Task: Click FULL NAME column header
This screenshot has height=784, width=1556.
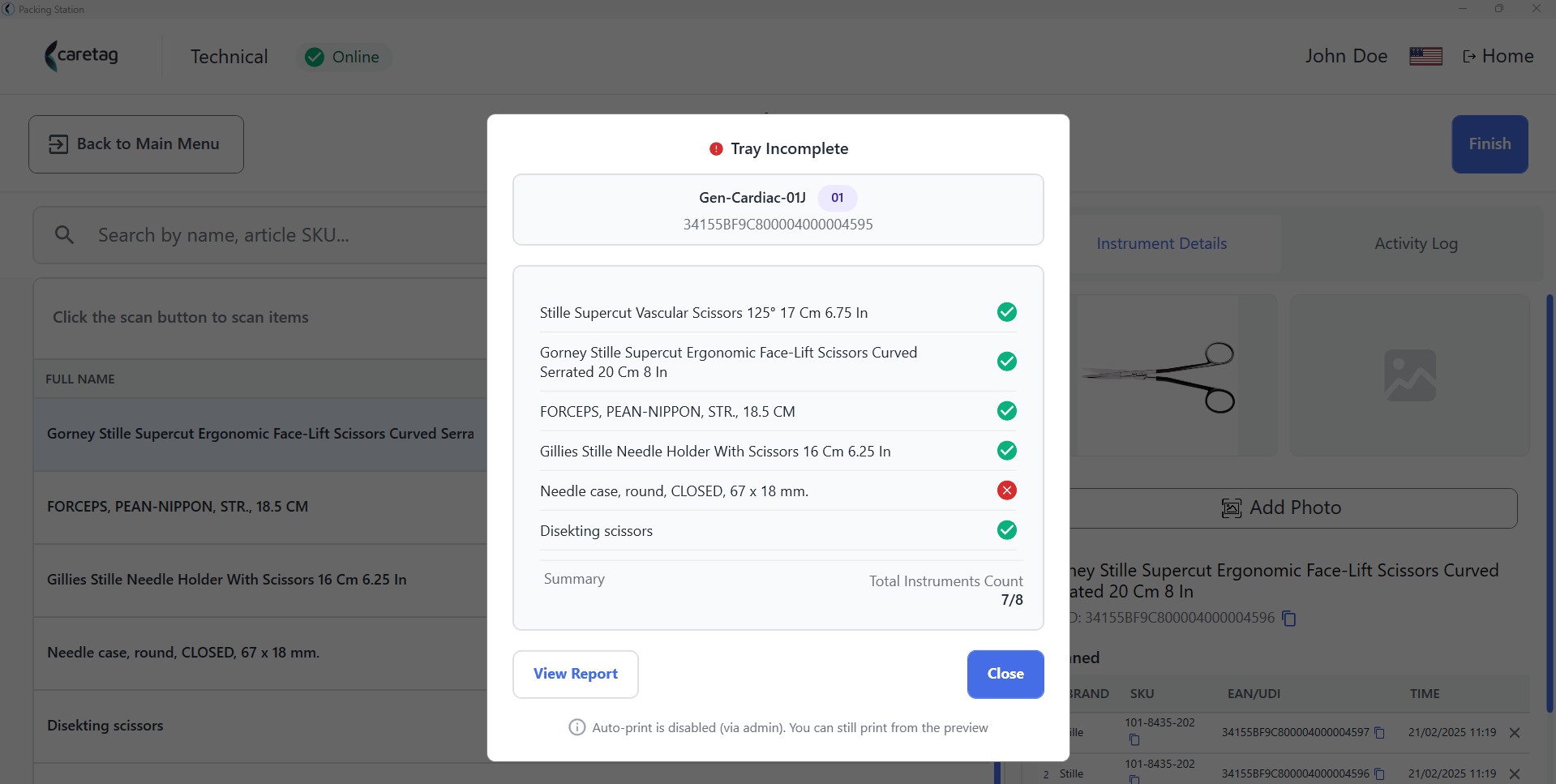Action: 80,379
